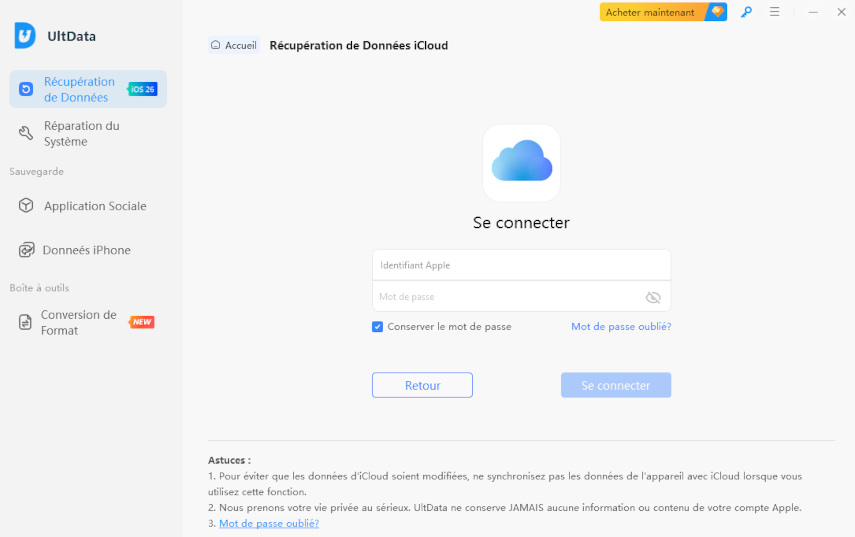Open Mot de passe oublié link in Astuces
The height and width of the screenshot is (537, 855).
tap(269, 523)
